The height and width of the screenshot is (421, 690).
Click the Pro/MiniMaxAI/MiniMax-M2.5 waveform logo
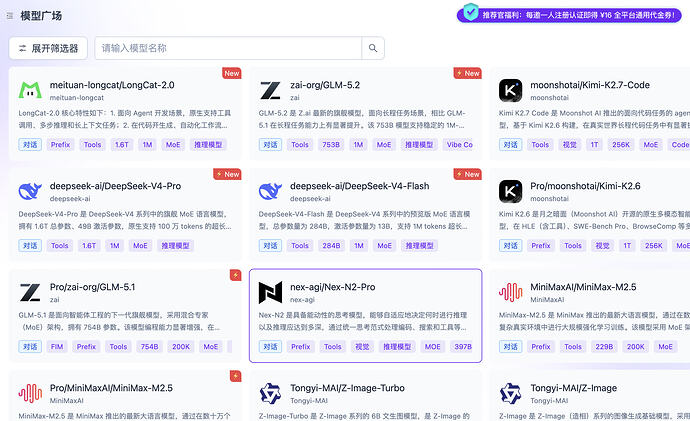(30, 393)
